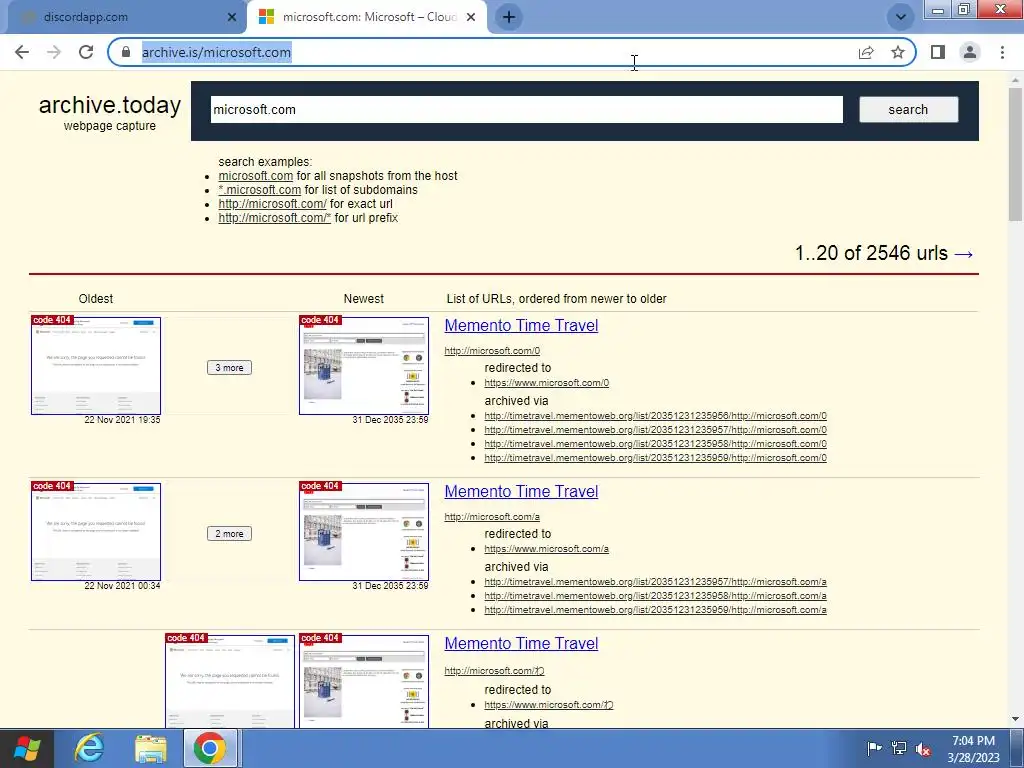Open third Memento Time Travel heading link
Viewport: 1024px width, 768px height.
point(521,643)
